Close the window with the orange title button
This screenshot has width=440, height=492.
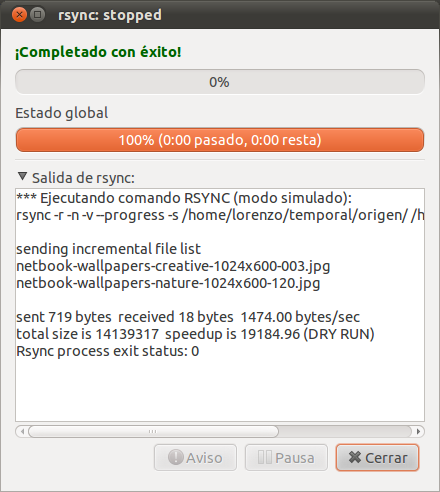pos(19,15)
